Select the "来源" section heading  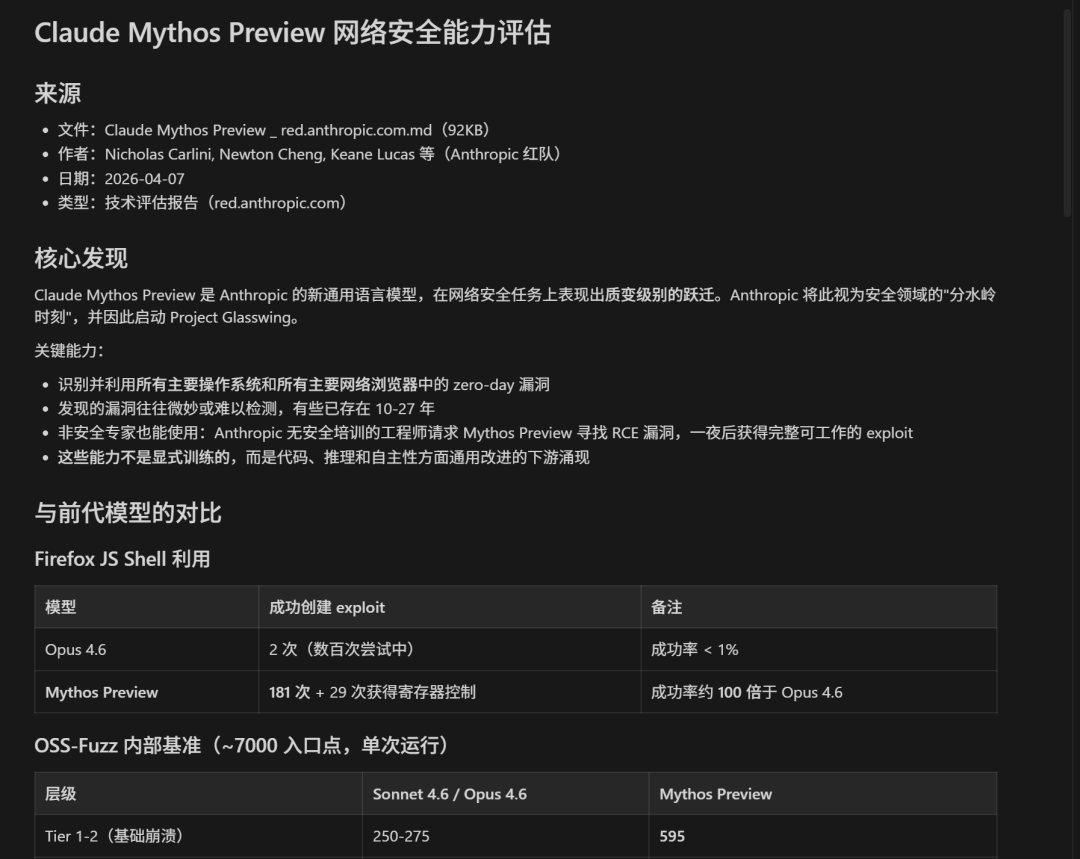(x=58, y=93)
